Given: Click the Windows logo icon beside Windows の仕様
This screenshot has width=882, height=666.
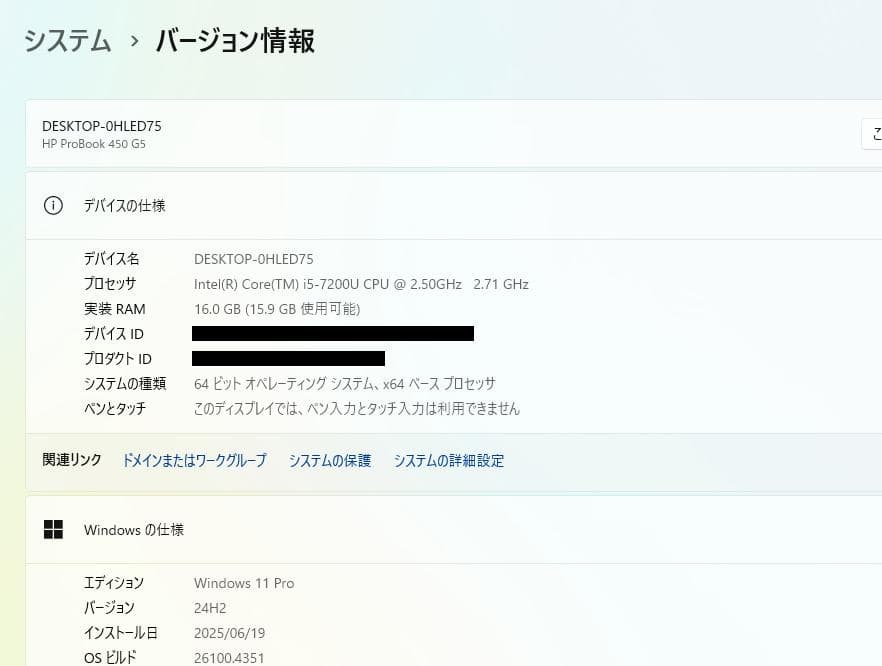Looking at the screenshot, I should click(x=53, y=530).
